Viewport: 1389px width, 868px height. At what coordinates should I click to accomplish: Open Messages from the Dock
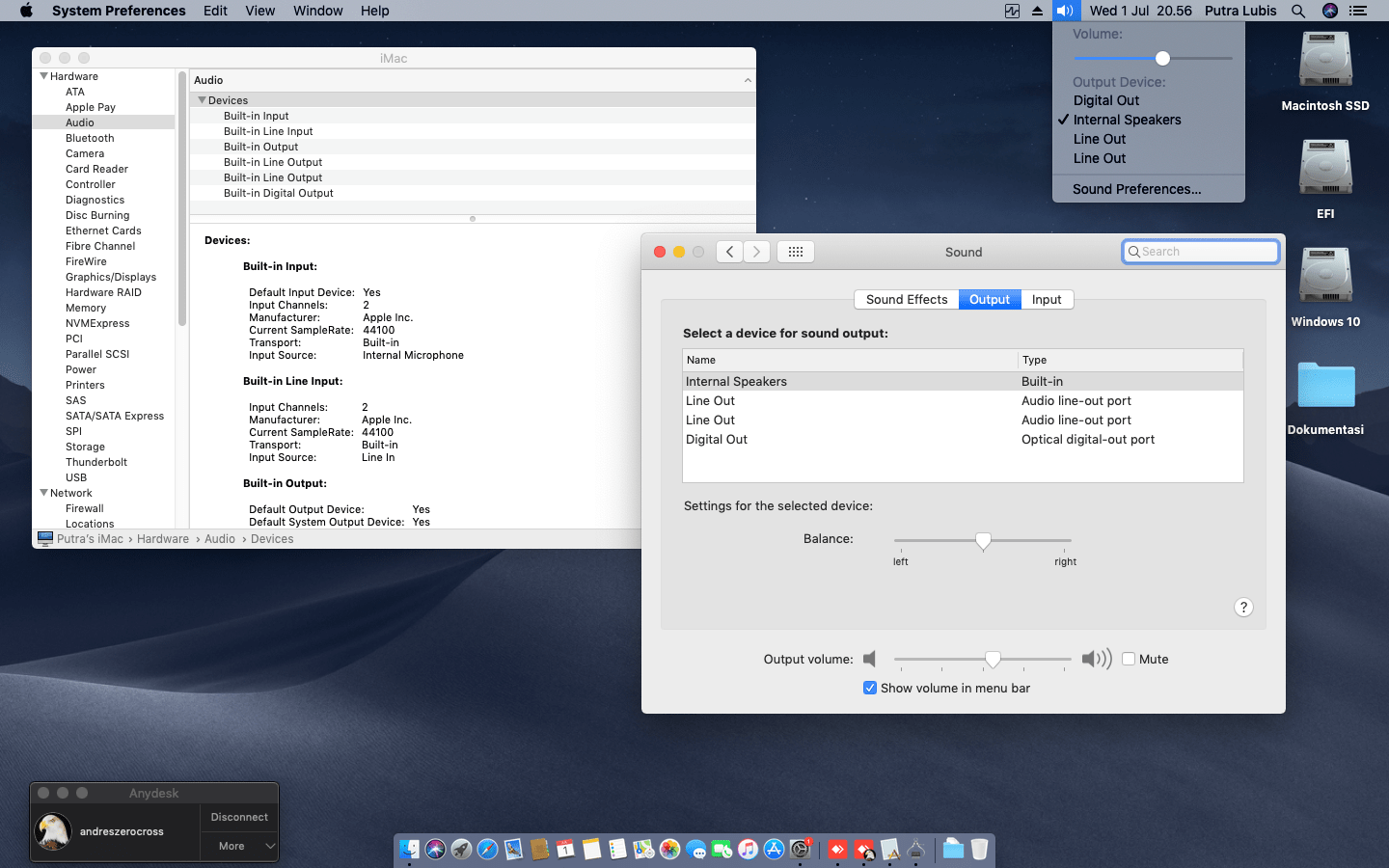(696, 850)
